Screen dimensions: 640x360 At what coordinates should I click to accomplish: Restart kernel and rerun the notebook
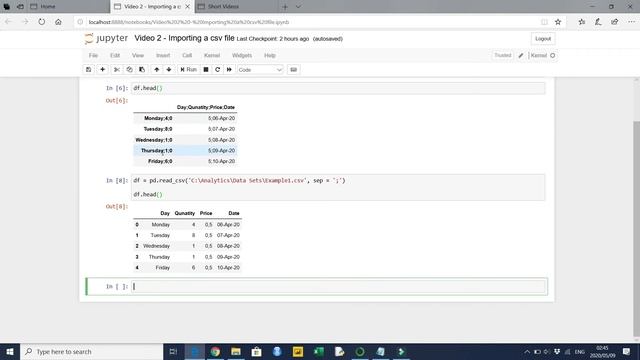tap(229, 70)
